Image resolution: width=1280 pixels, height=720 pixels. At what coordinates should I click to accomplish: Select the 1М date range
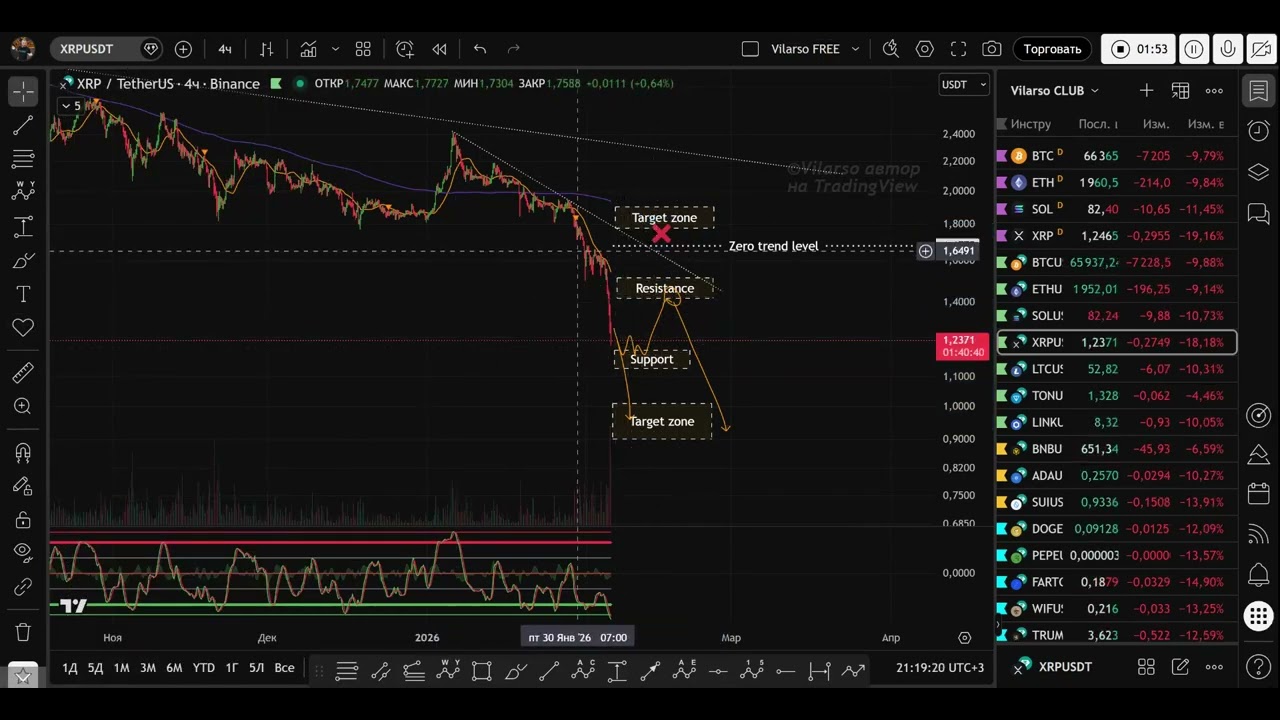click(x=122, y=668)
